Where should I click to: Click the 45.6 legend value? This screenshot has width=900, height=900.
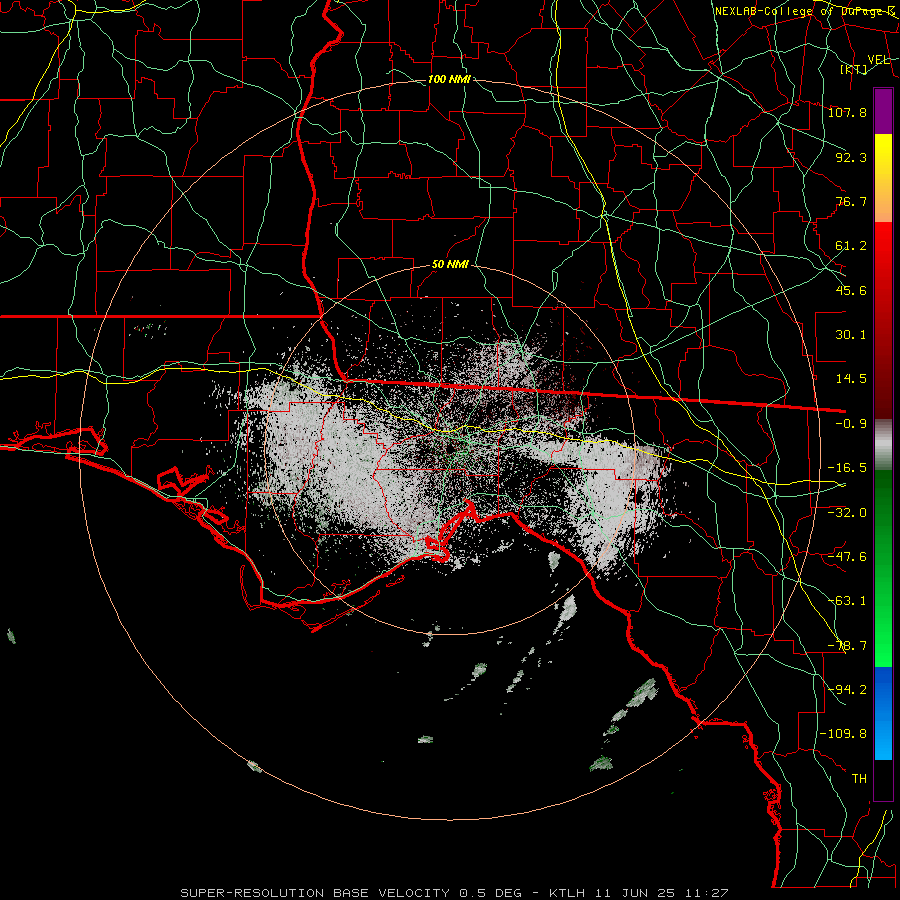coord(851,290)
